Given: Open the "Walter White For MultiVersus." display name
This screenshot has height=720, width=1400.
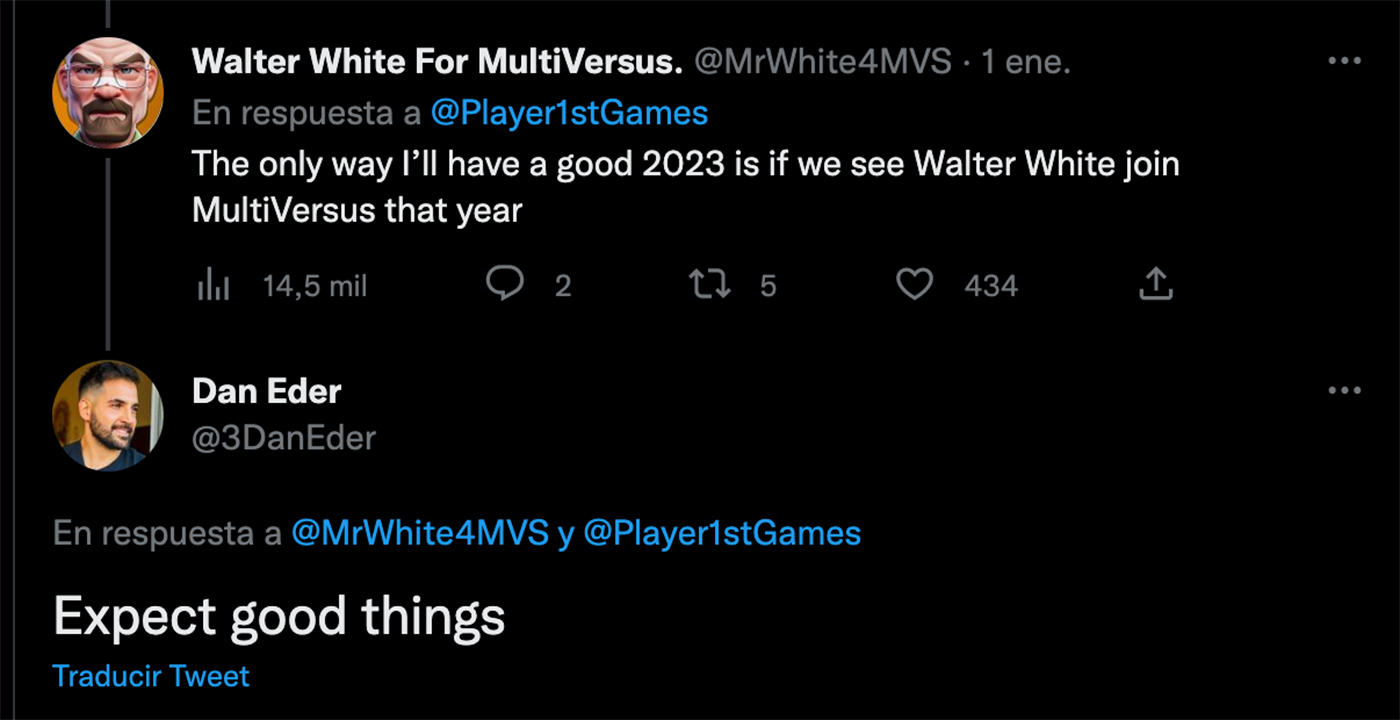Looking at the screenshot, I should click(437, 62).
